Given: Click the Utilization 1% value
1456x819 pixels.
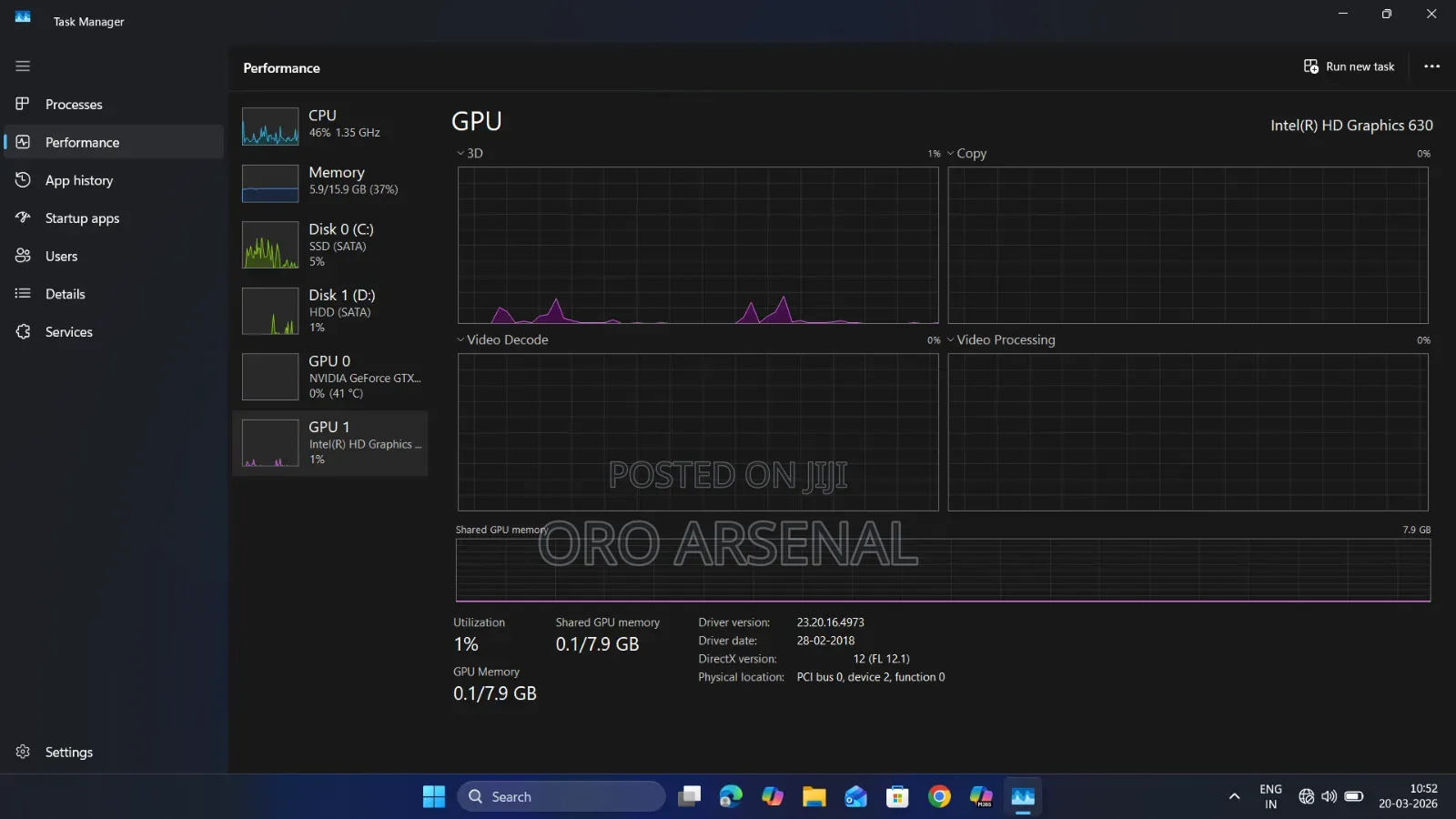Looking at the screenshot, I should [466, 644].
